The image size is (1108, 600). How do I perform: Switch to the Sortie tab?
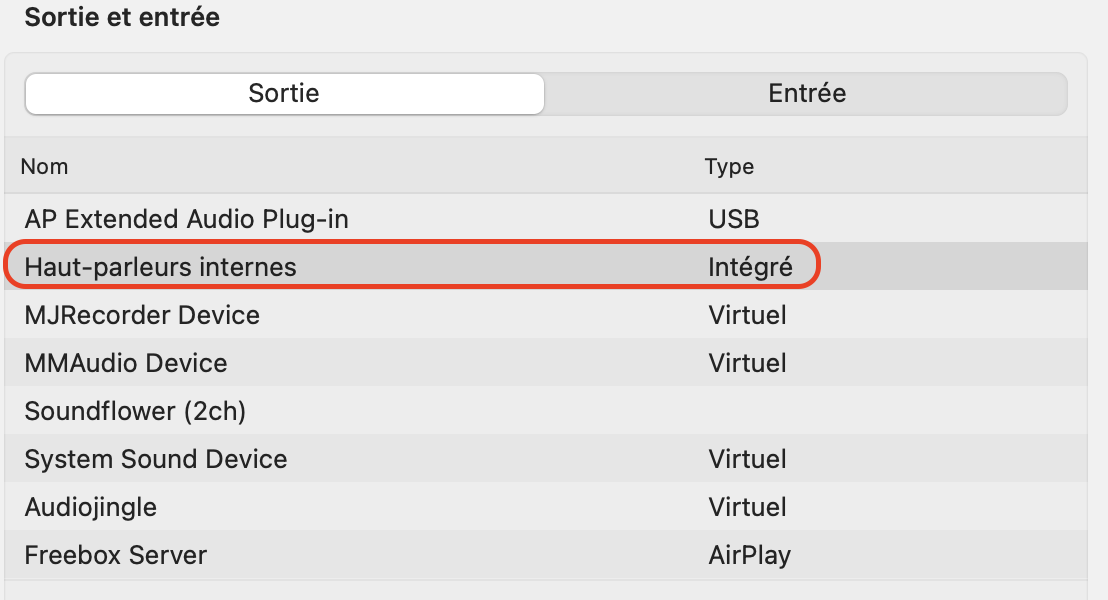point(284,94)
